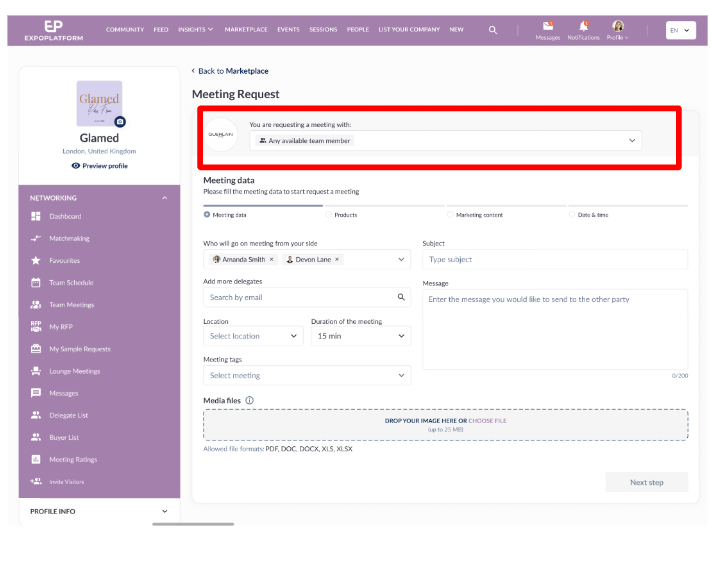Image resolution: width=711 pixels, height=573 pixels.
Task: Open the Messages envelope icon
Action: [548, 25]
